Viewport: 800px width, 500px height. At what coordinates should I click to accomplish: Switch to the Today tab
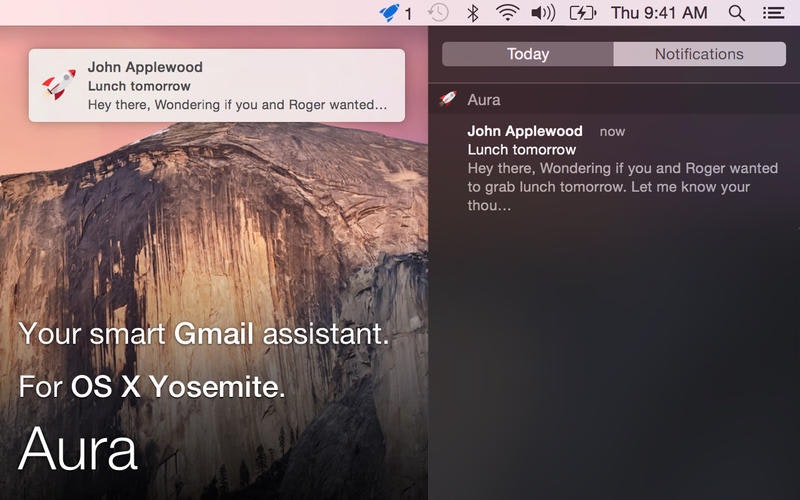(x=528, y=54)
